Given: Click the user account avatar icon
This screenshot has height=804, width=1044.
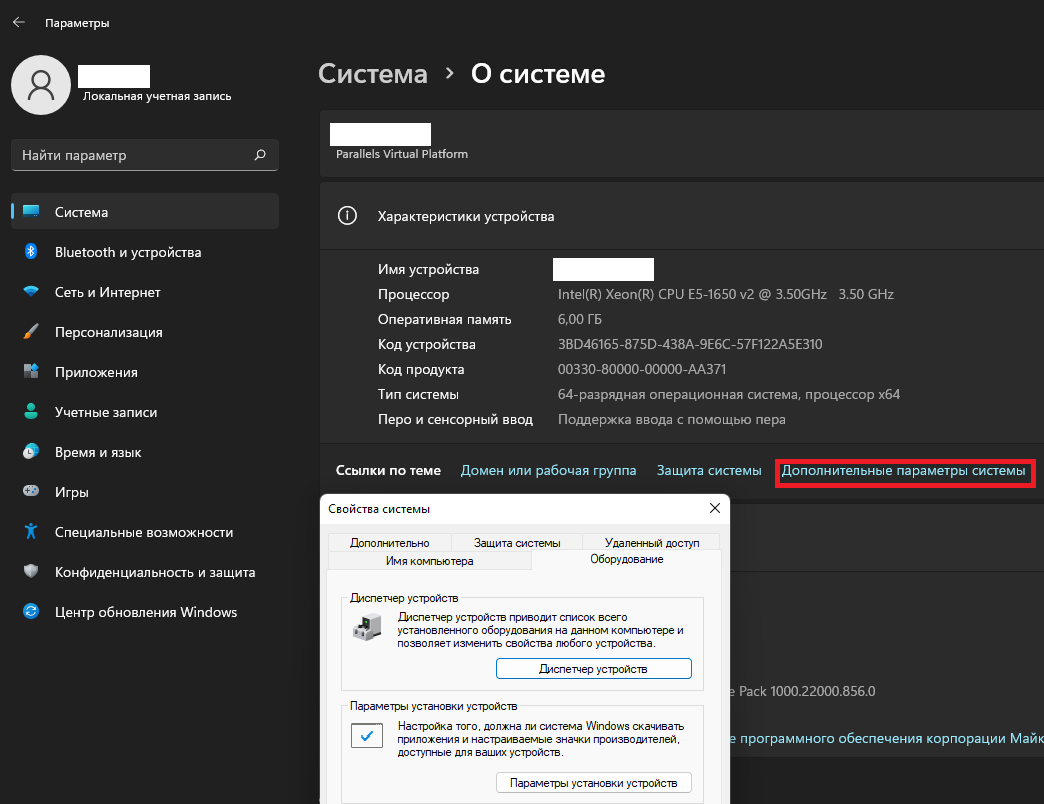Looking at the screenshot, I should click(40, 85).
